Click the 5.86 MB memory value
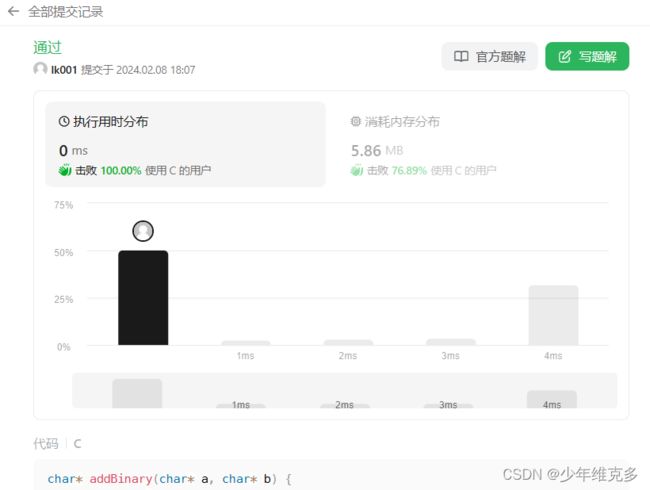This screenshot has width=650, height=490. pos(377,150)
